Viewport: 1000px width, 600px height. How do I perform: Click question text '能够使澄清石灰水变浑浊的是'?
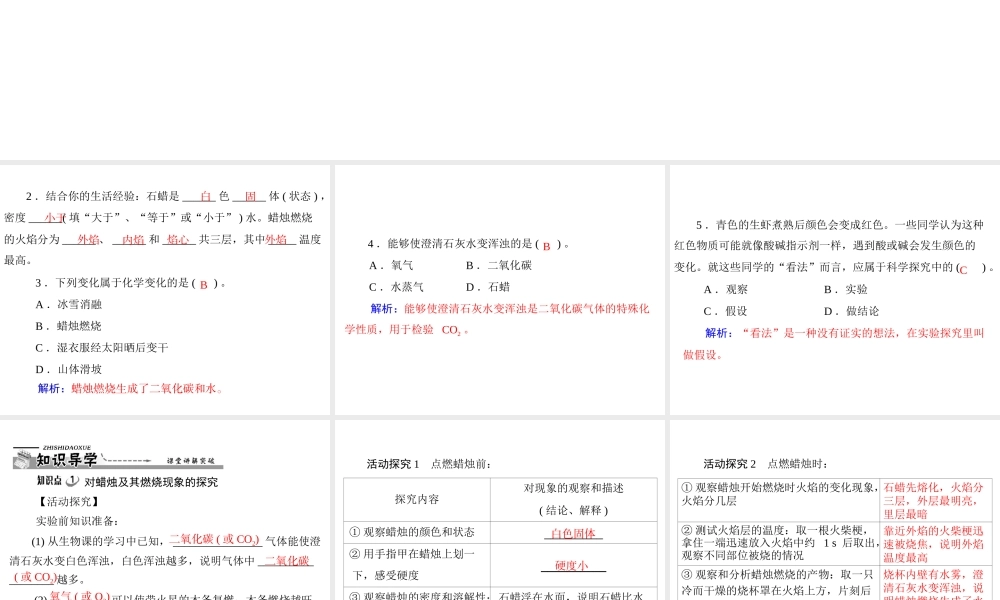click(x=461, y=244)
